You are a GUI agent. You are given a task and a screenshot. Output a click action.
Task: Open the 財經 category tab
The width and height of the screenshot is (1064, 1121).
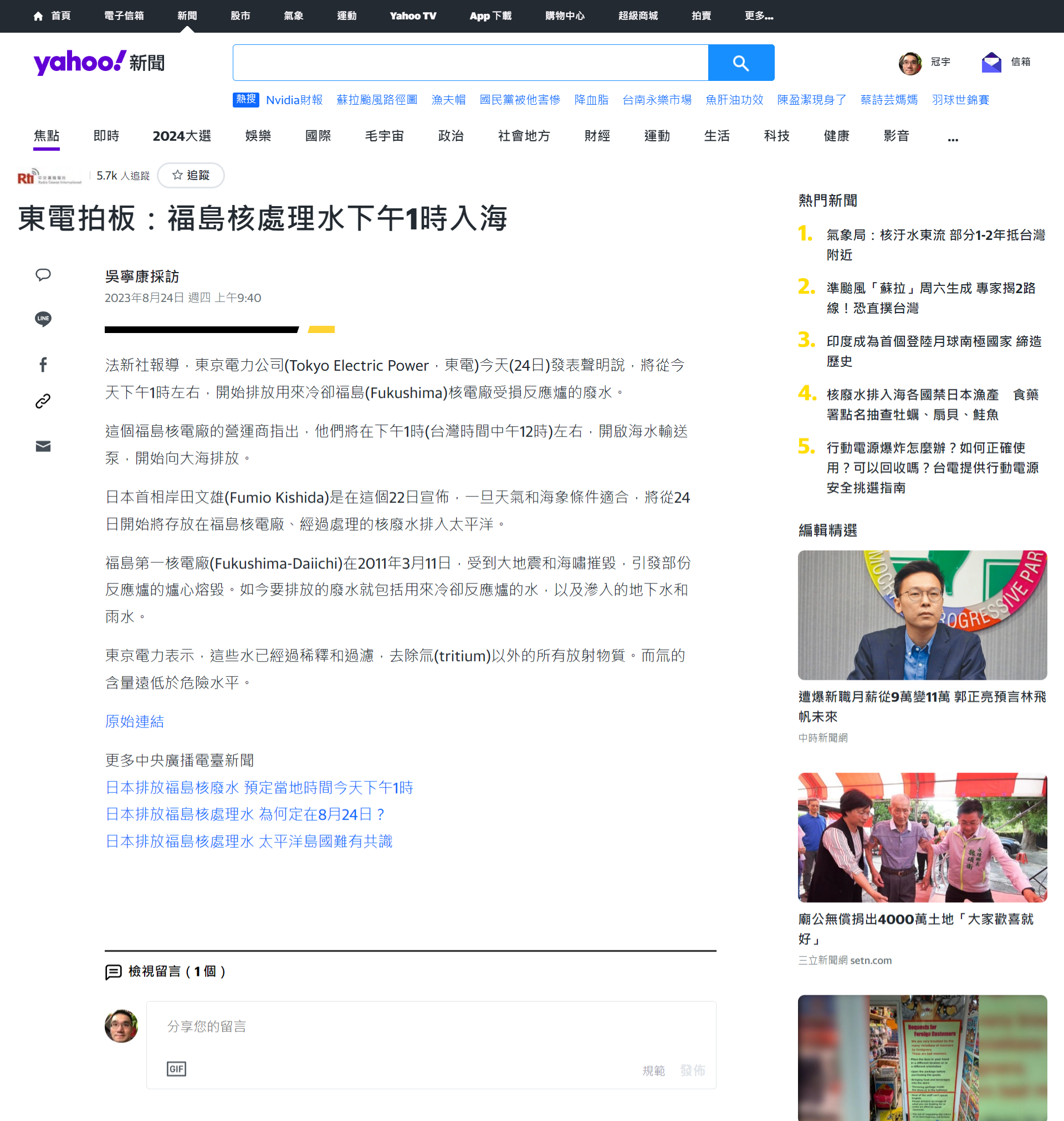(x=597, y=136)
